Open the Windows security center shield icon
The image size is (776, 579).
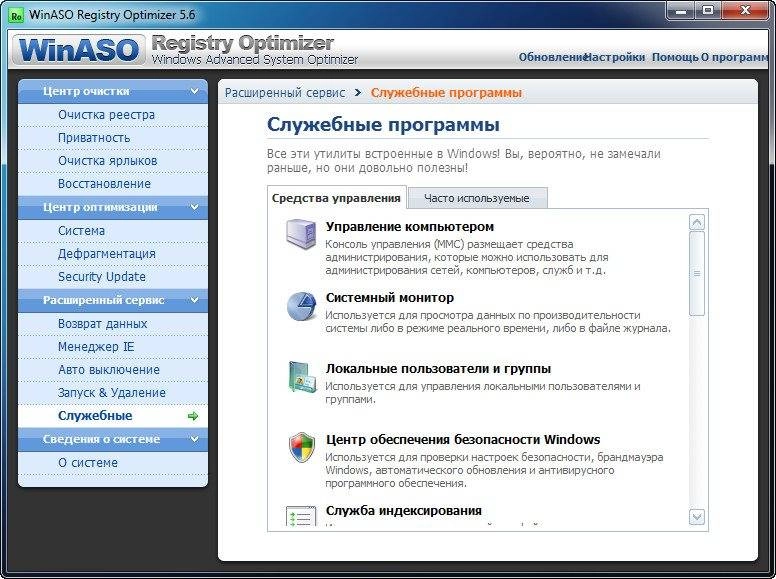(x=302, y=447)
